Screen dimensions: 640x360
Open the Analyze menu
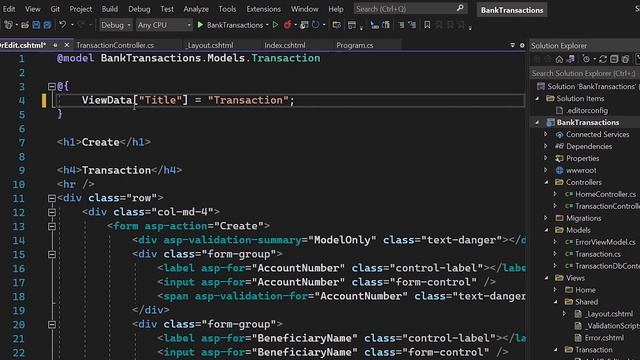tap(196, 9)
